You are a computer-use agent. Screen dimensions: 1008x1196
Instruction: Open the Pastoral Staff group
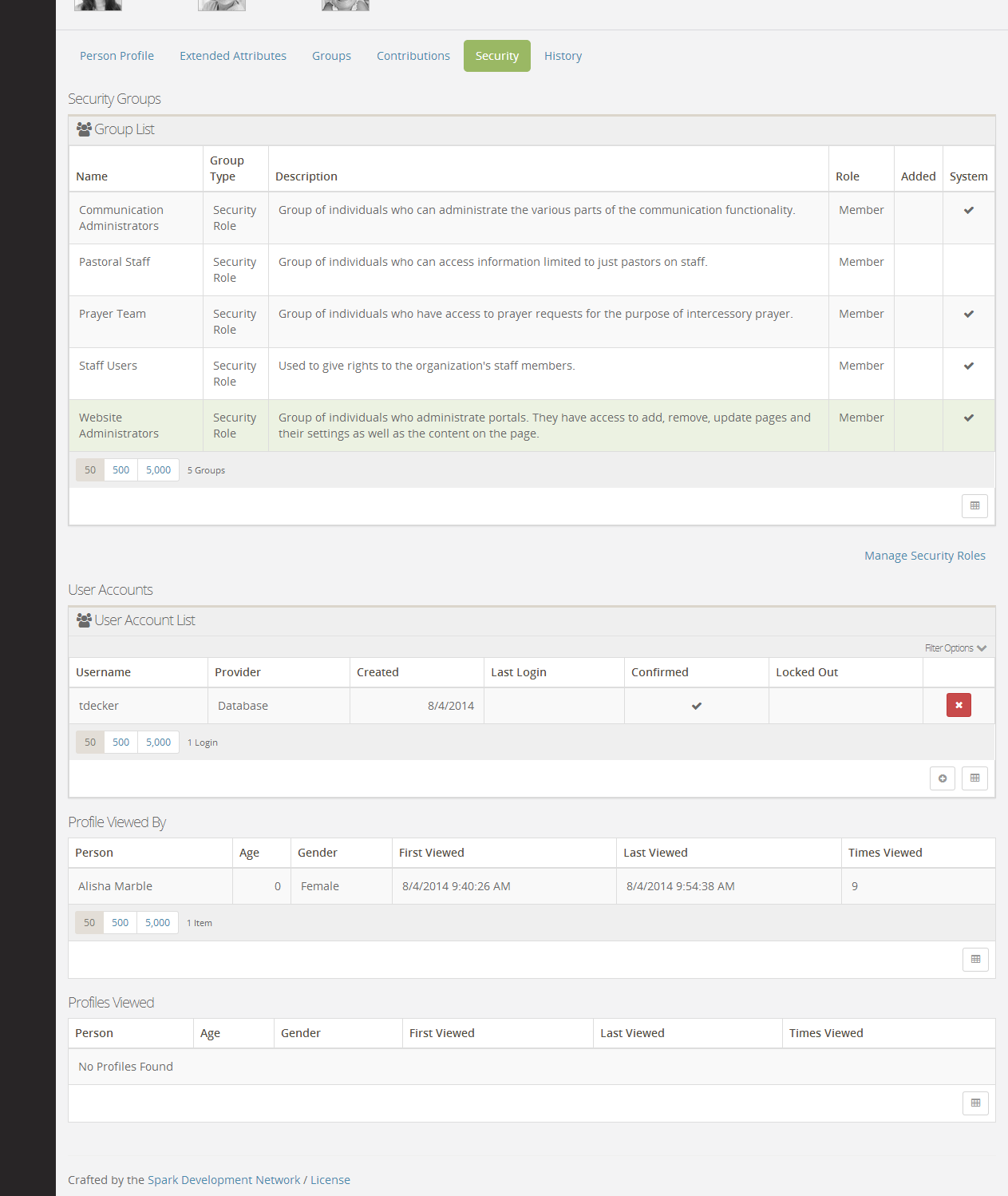(532, 270)
